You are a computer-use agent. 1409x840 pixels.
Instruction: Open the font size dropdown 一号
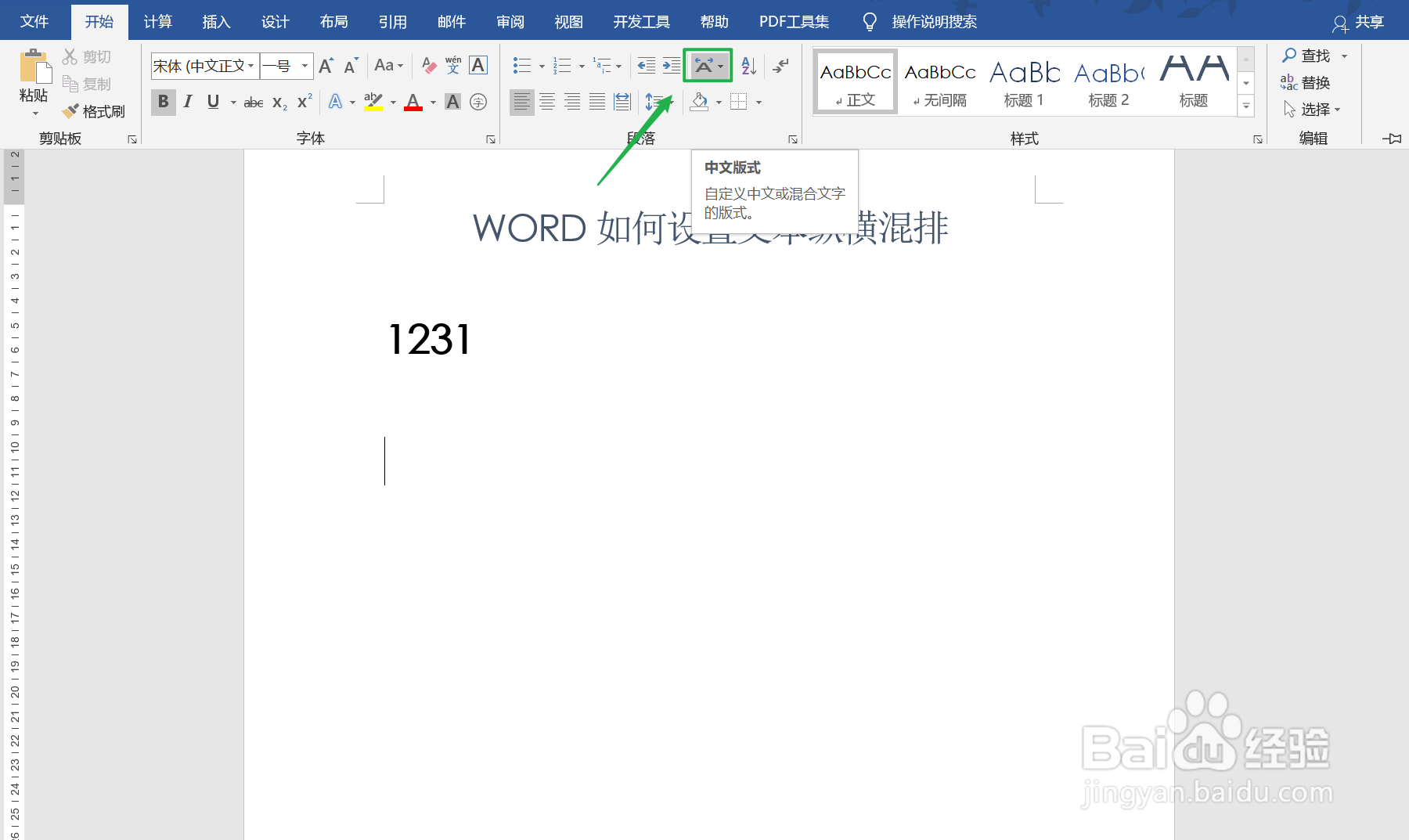point(305,66)
